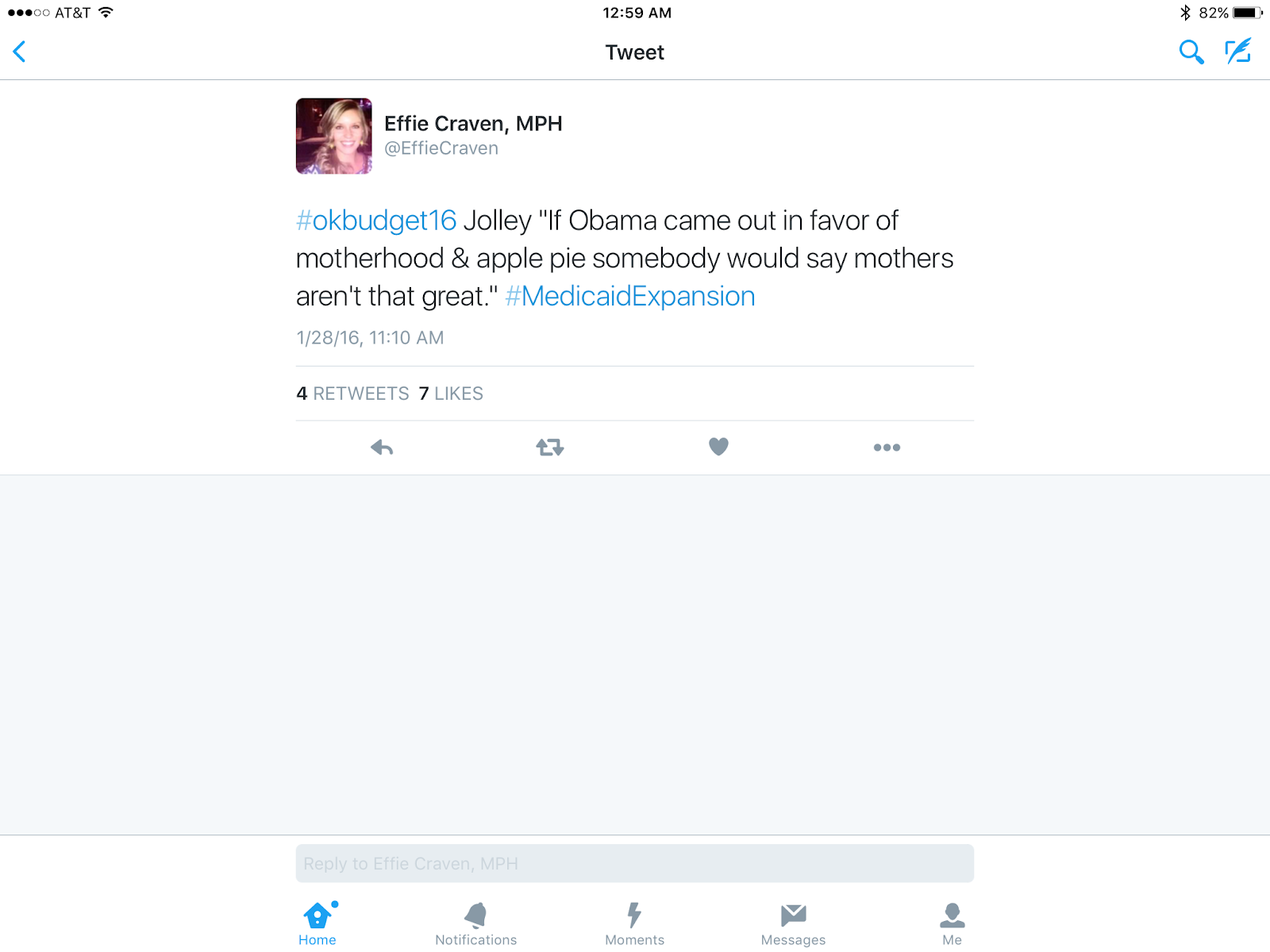The width and height of the screenshot is (1270, 952).
Task: Reply to the tweet with the arrow icon
Action: [x=382, y=447]
